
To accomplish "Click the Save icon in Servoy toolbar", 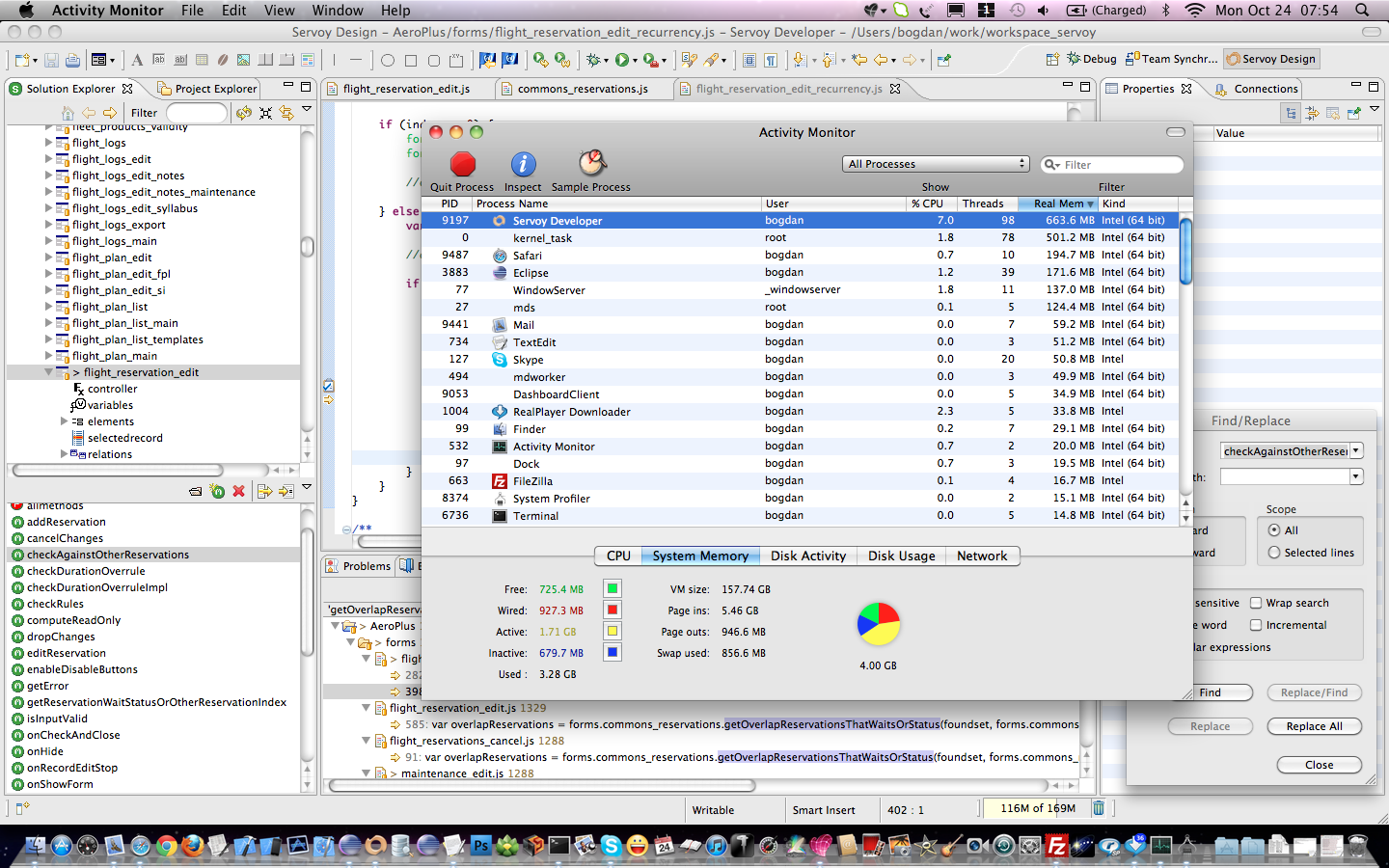I will (52, 60).
